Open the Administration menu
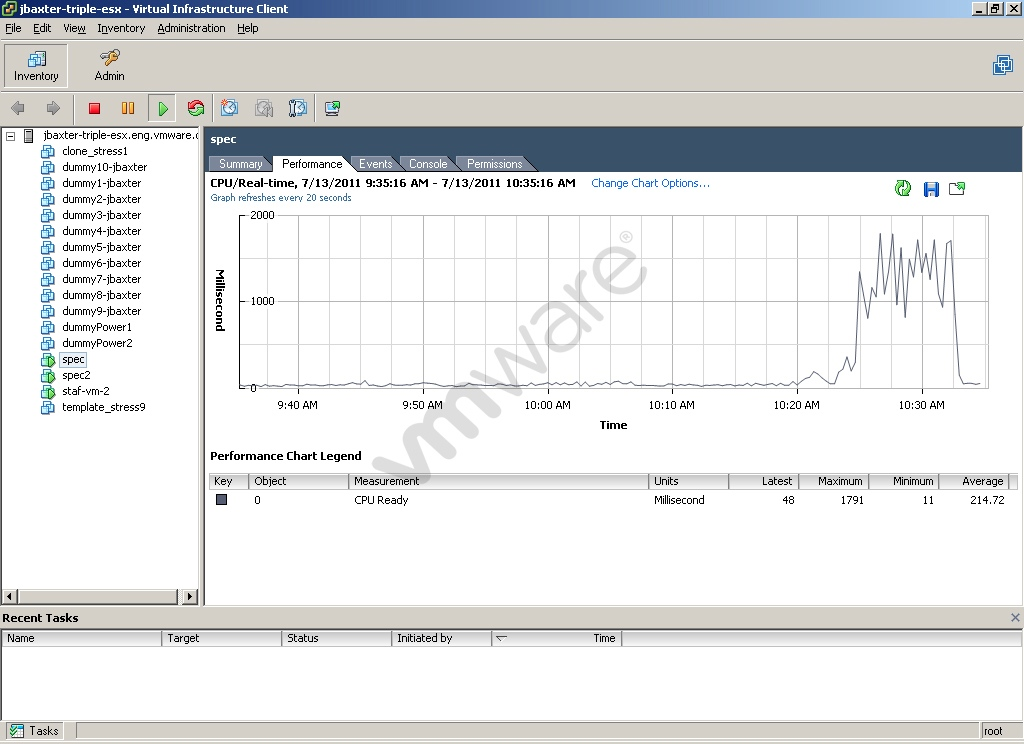The height and width of the screenshot is (744, 1024). click(191, 28)
